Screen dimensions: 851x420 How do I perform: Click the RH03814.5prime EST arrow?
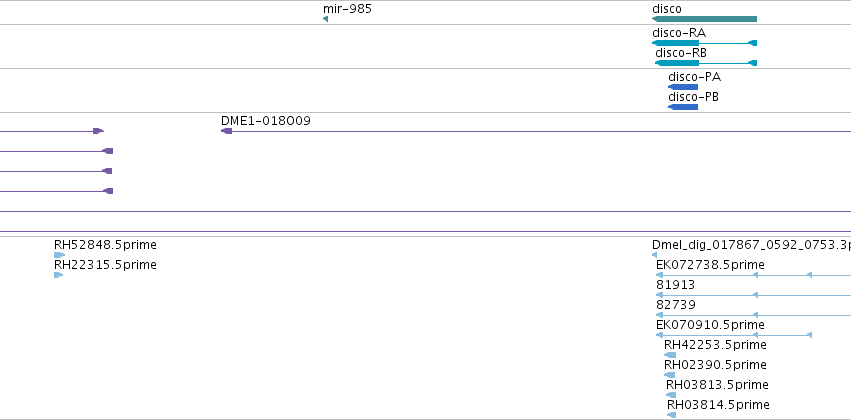point(672,415)
